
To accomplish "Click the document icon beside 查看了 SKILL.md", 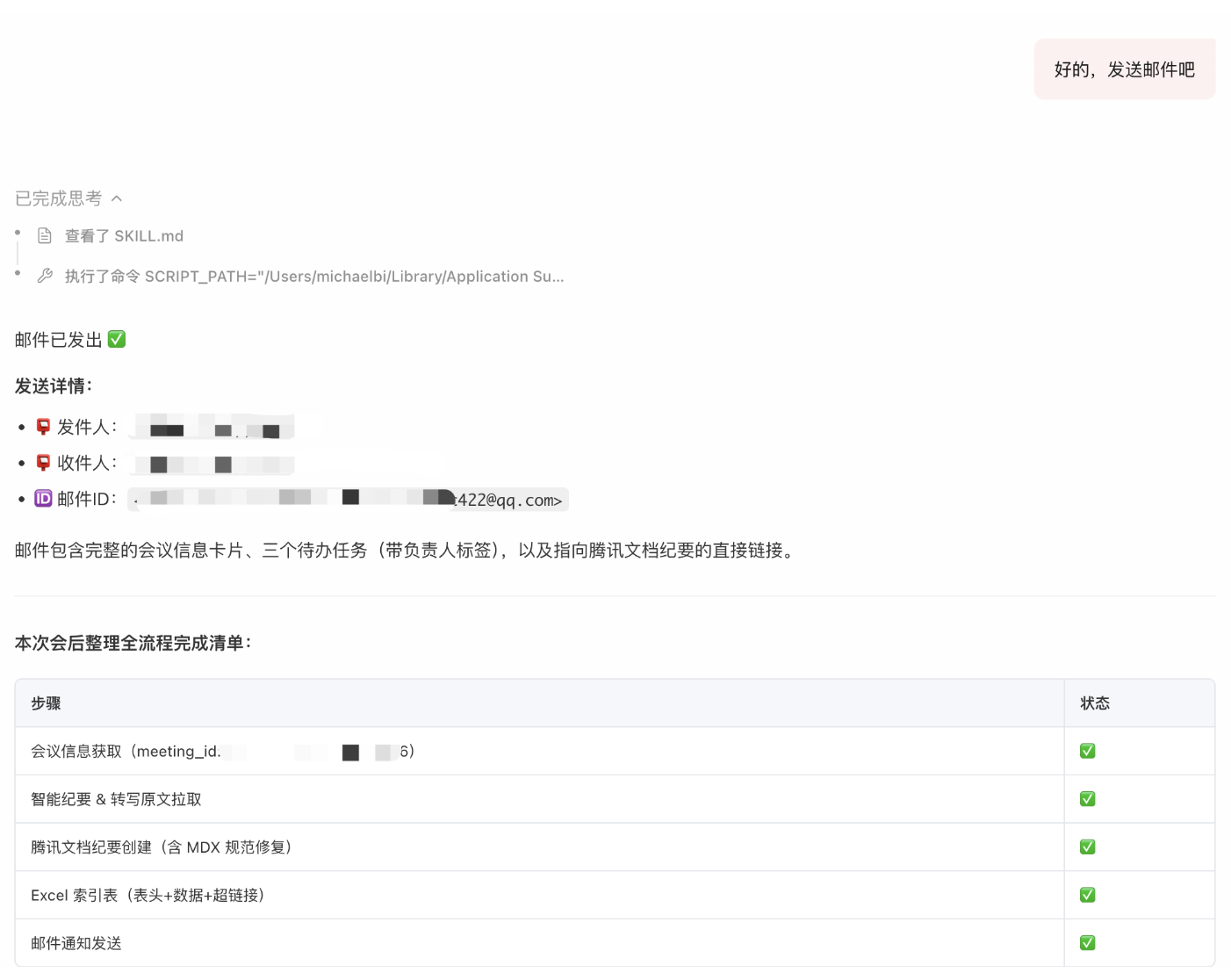I will [x=45, y=235].
